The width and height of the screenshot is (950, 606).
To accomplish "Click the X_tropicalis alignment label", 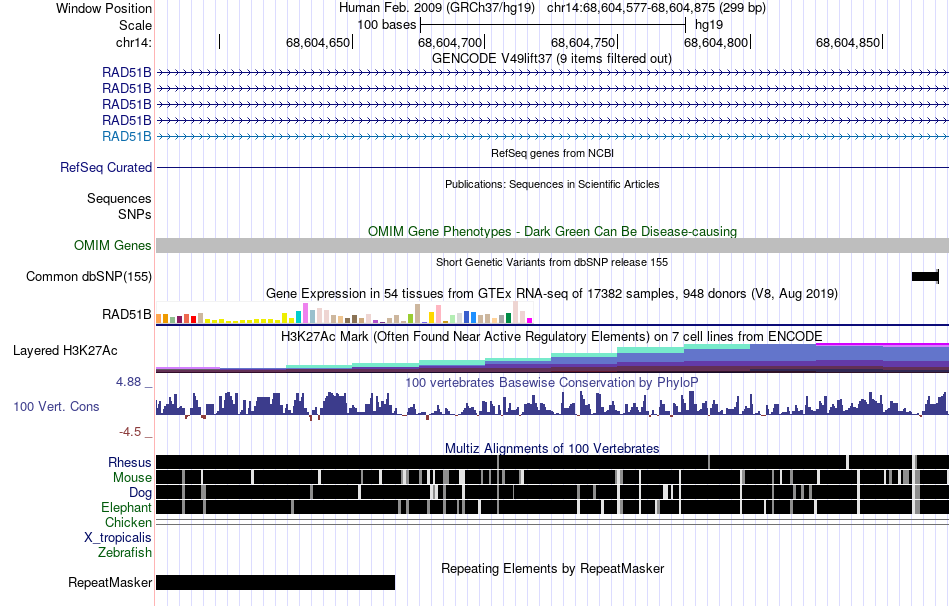I will 118,538.
